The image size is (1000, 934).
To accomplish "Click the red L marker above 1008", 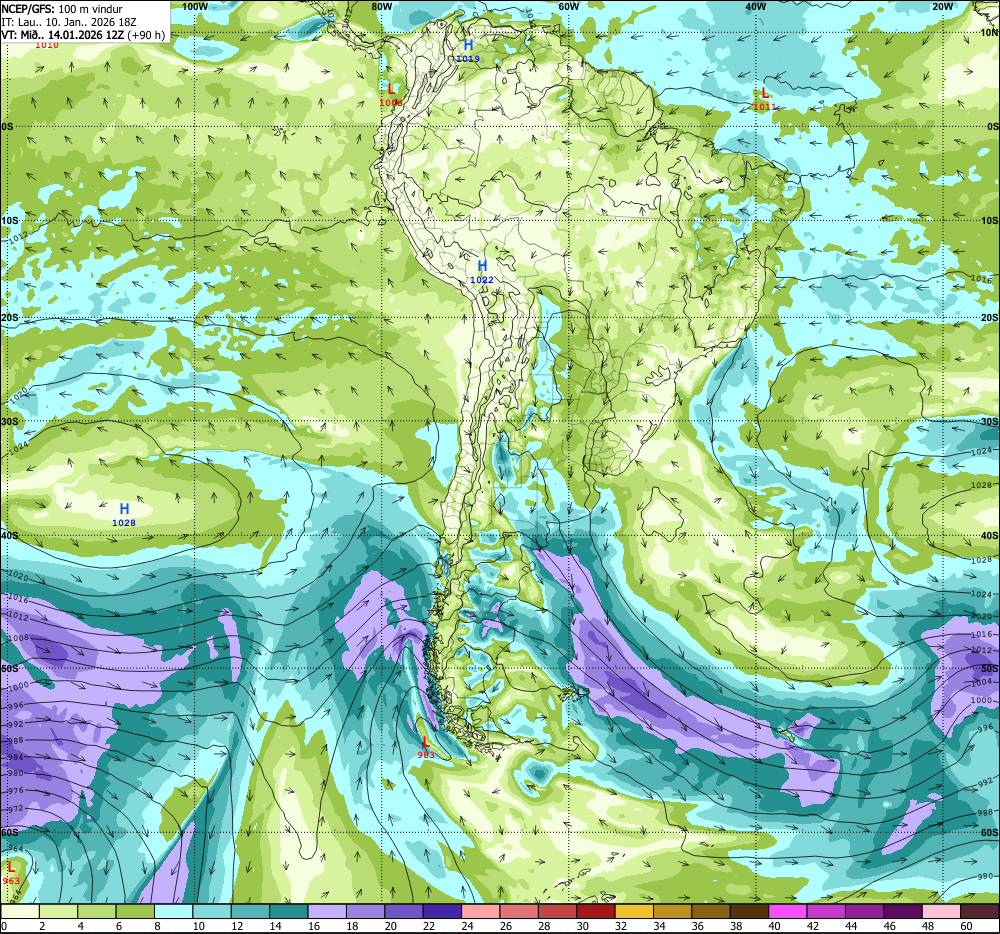I will 391,89.
